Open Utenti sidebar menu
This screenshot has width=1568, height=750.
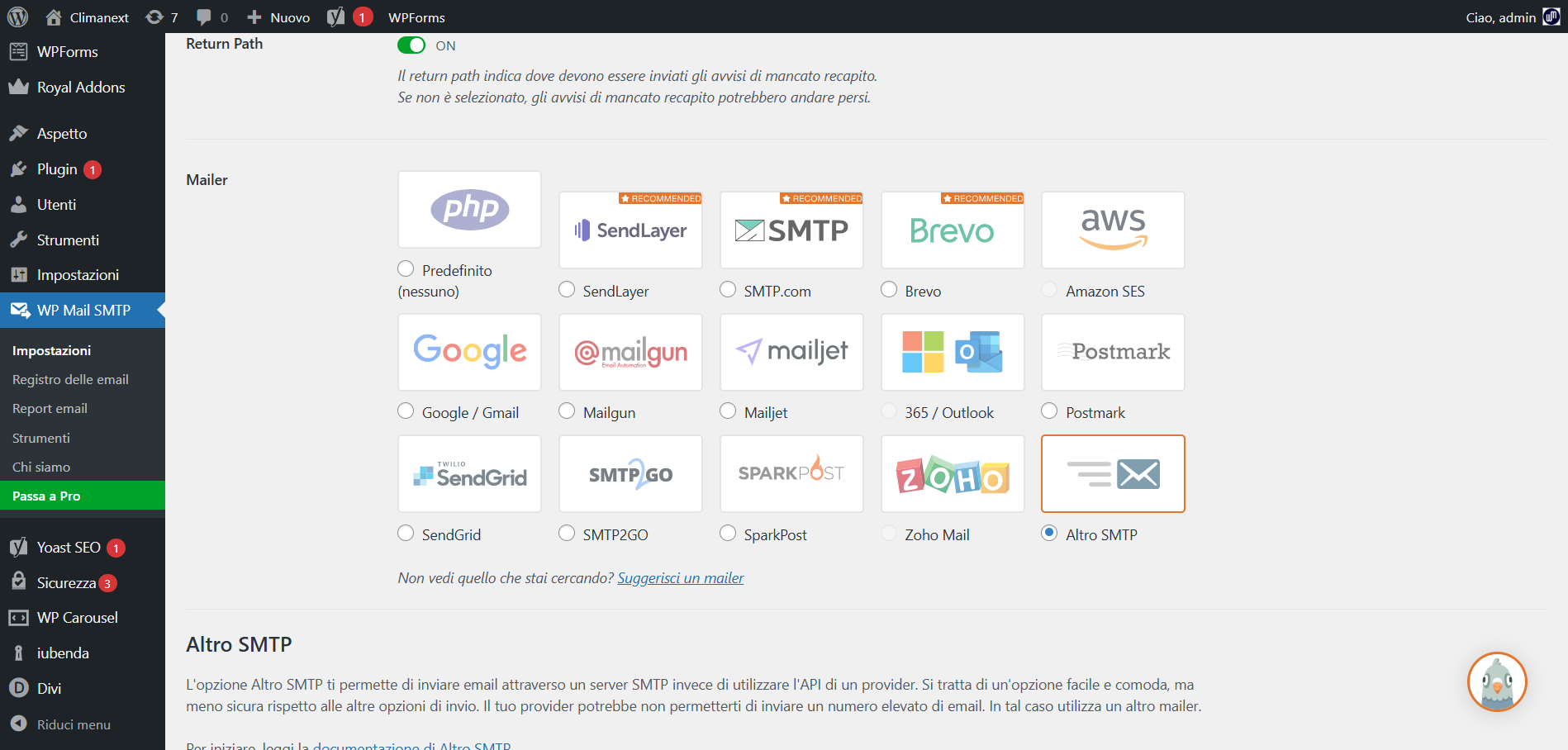[x=83, y=205]
